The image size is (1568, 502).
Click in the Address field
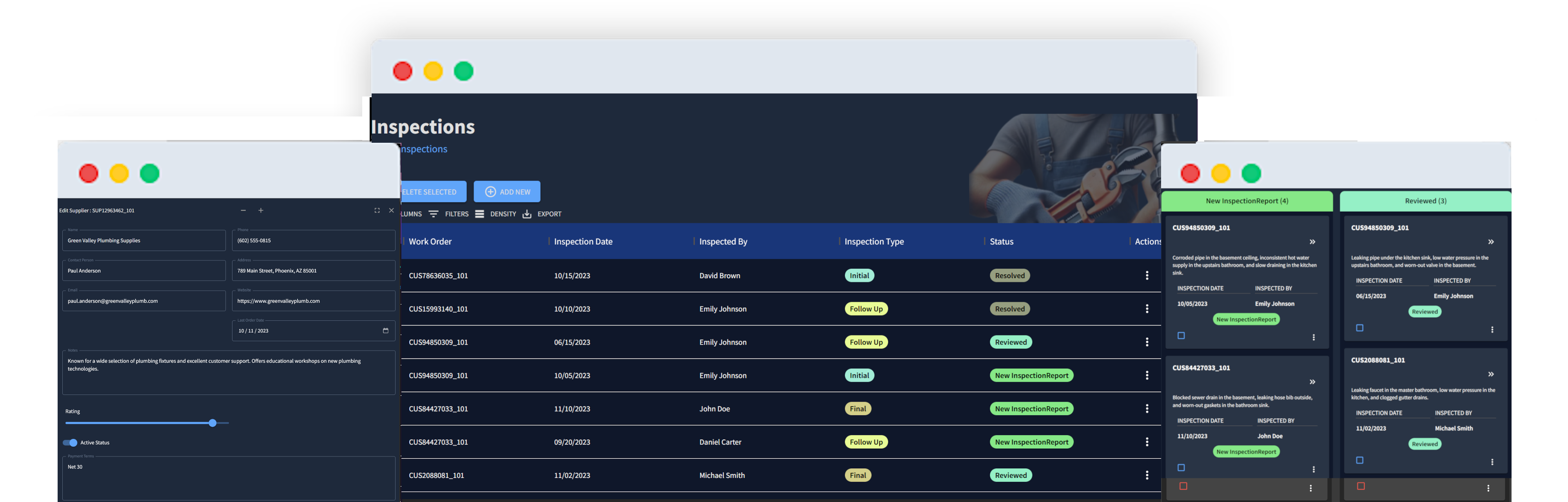coord(314,271)
